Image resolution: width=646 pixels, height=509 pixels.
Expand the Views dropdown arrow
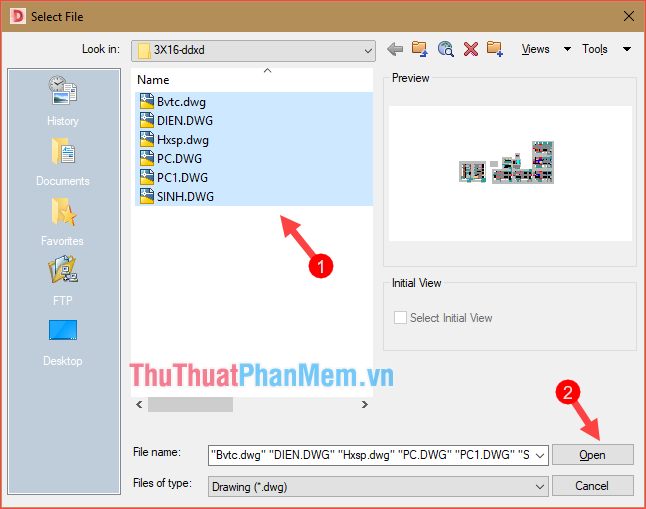567,49
